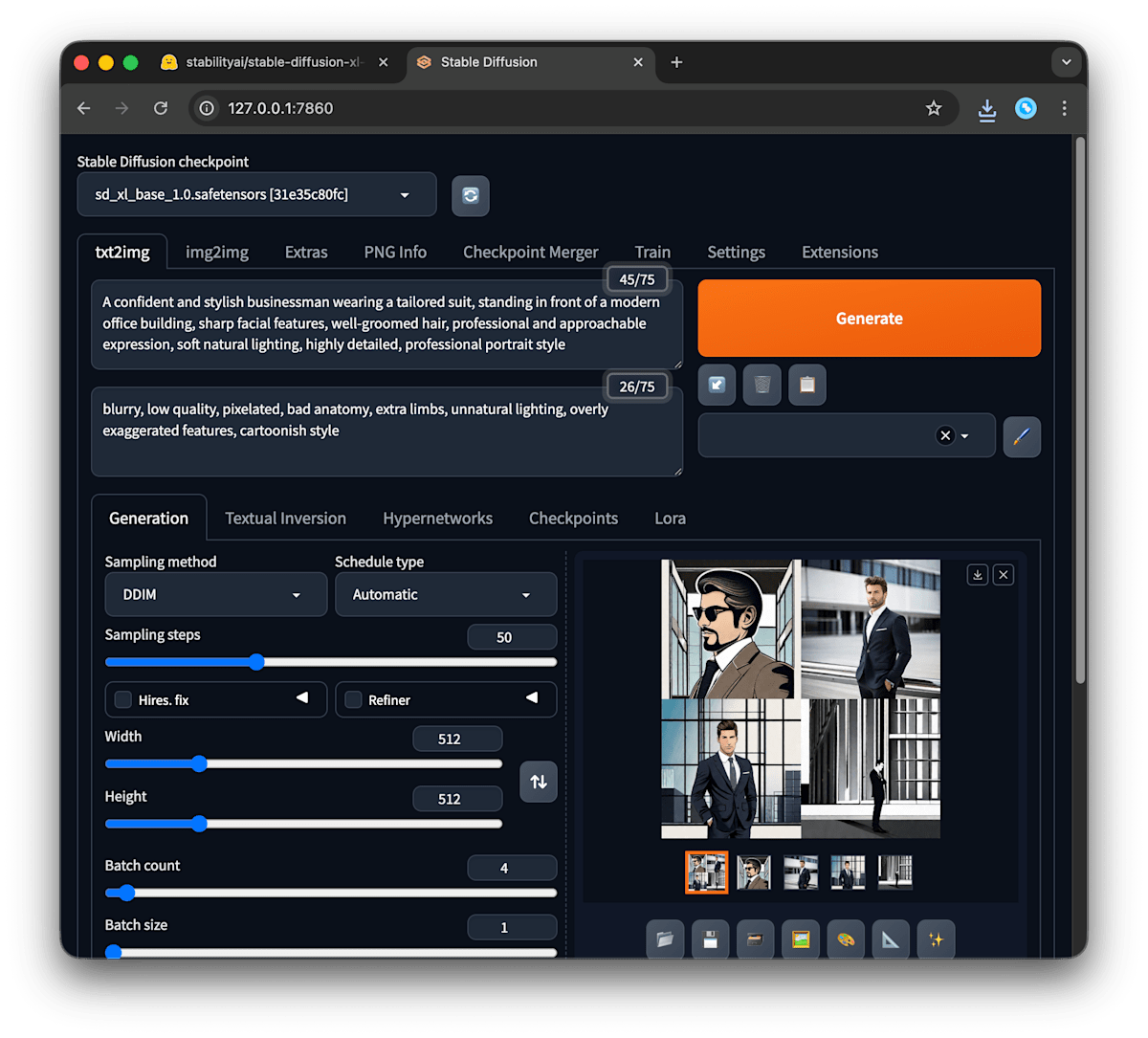Close the Stable Diffusion browser tab

(x=638, y=62)
